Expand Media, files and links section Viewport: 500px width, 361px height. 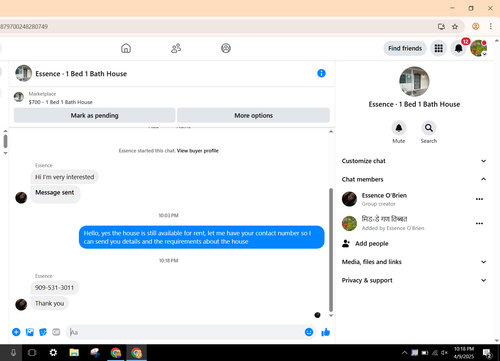click(414, 262)
